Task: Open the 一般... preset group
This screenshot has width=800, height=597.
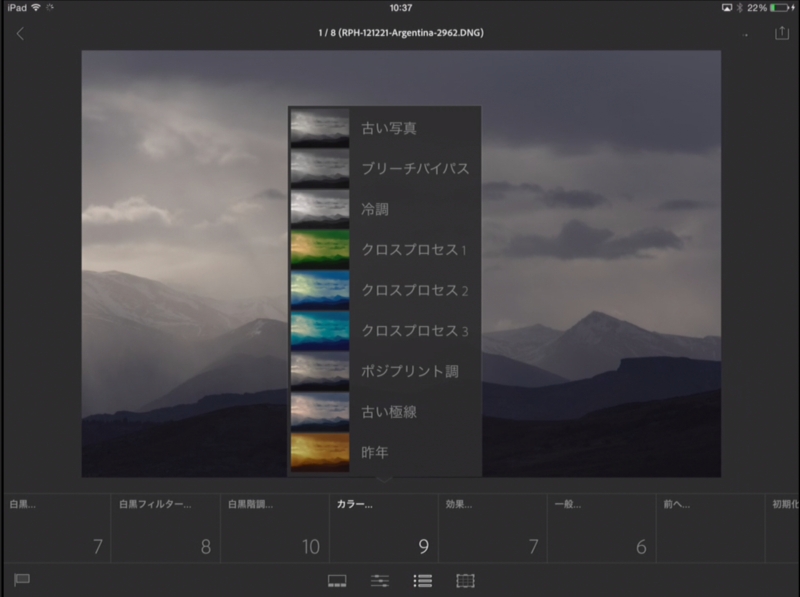Action: point(602,528)
